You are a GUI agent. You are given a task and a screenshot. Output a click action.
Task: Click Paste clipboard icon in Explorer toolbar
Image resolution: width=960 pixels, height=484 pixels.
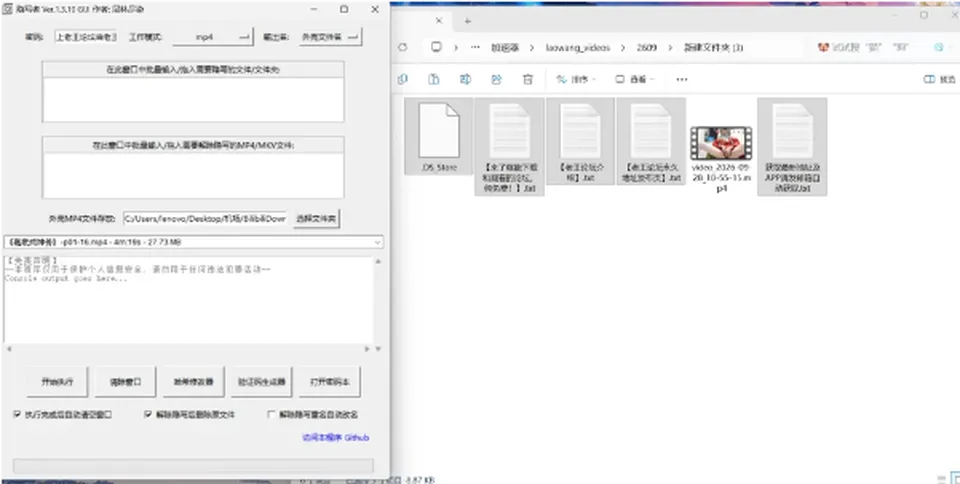[x=433, y=79]
